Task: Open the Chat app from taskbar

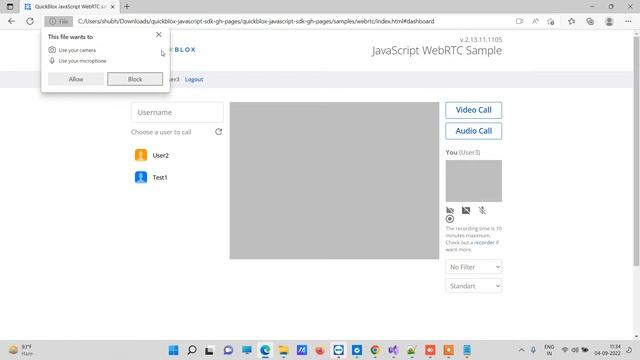Action: tap(228, 350)
